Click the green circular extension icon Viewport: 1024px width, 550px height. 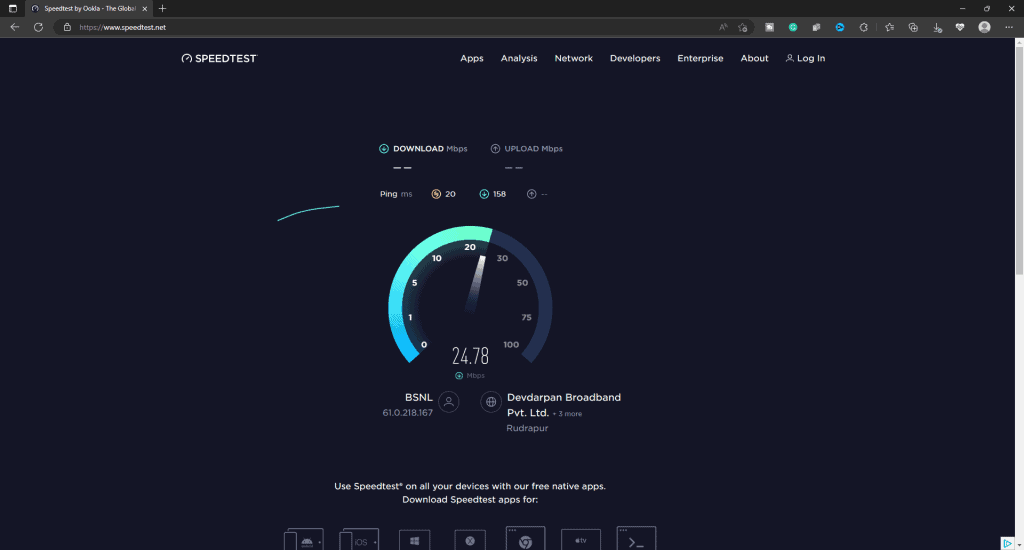pos(793,27)
